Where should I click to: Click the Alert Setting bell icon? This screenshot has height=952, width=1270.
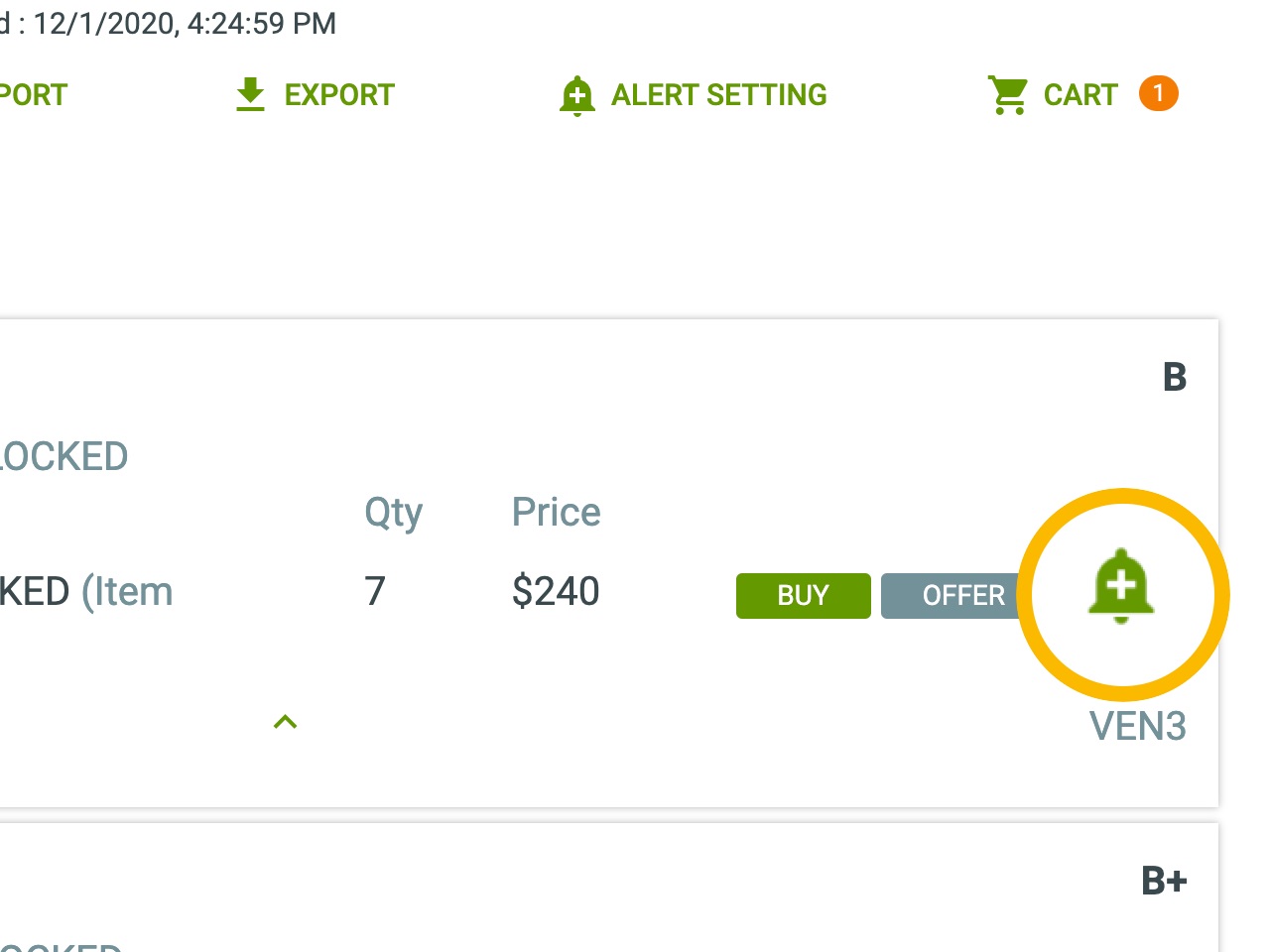(577, 94)
